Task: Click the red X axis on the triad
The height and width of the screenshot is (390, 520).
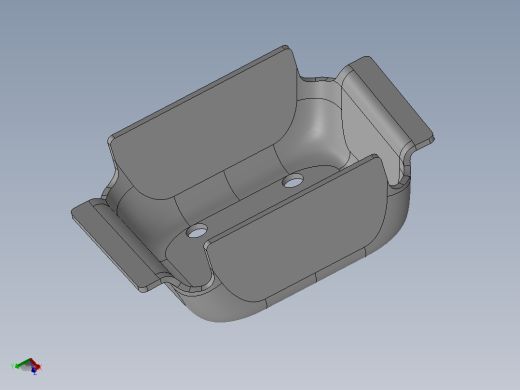Action: [36, 364]
